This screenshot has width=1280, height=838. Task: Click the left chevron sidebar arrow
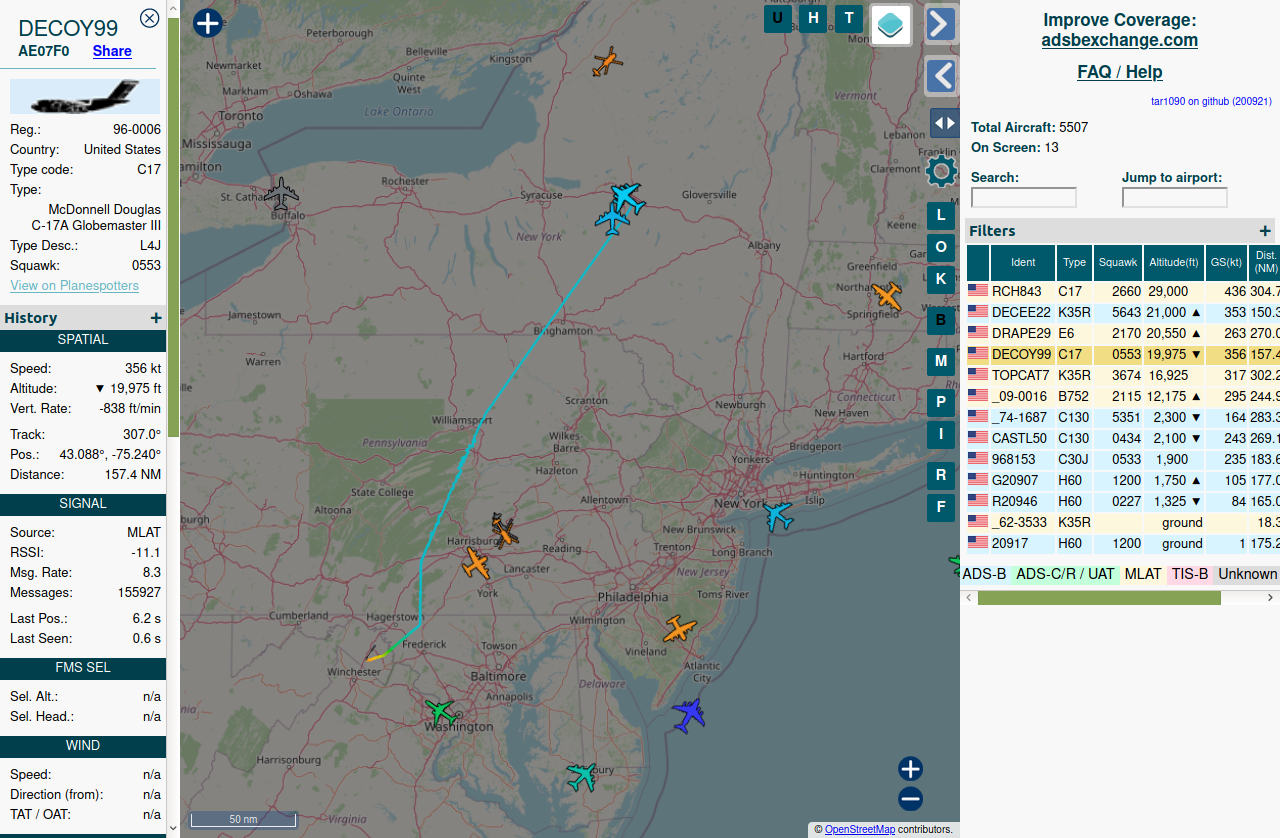coord(941,76)
